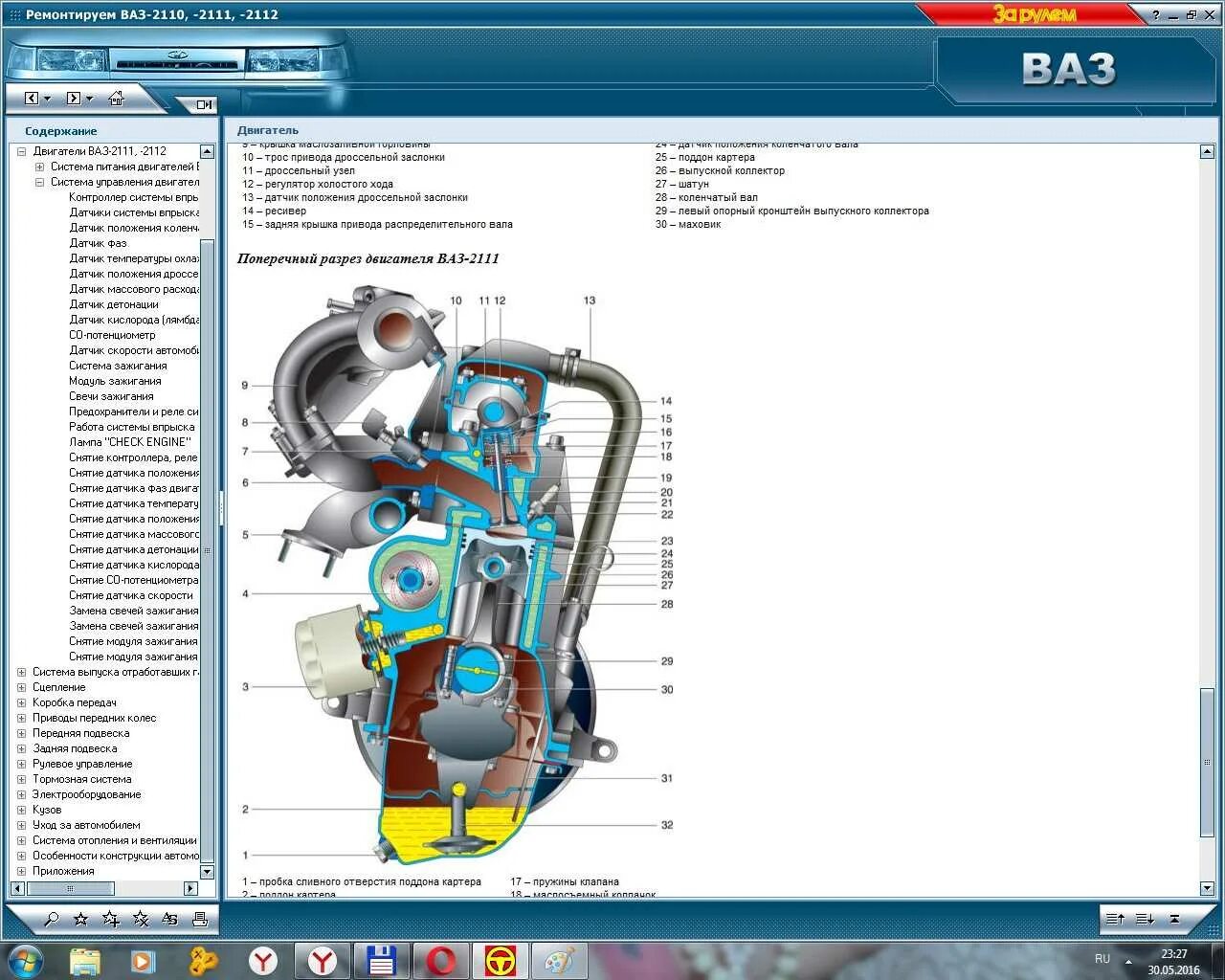Select the Кузов chapter
This screenshot has height=980, width=1225.
click(47, 810)
